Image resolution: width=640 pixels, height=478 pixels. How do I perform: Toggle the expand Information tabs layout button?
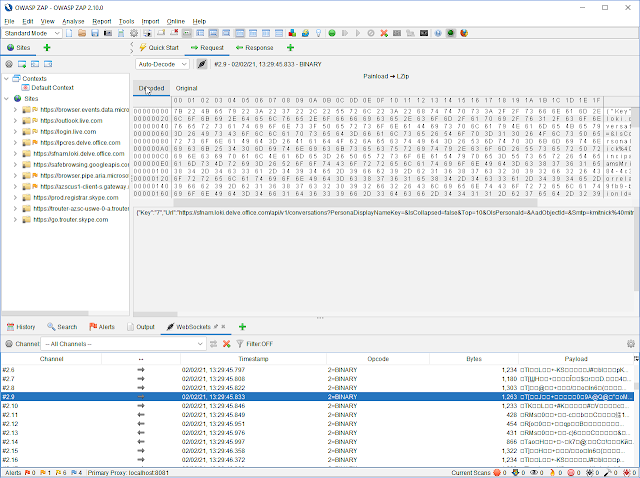click(213, 33)
